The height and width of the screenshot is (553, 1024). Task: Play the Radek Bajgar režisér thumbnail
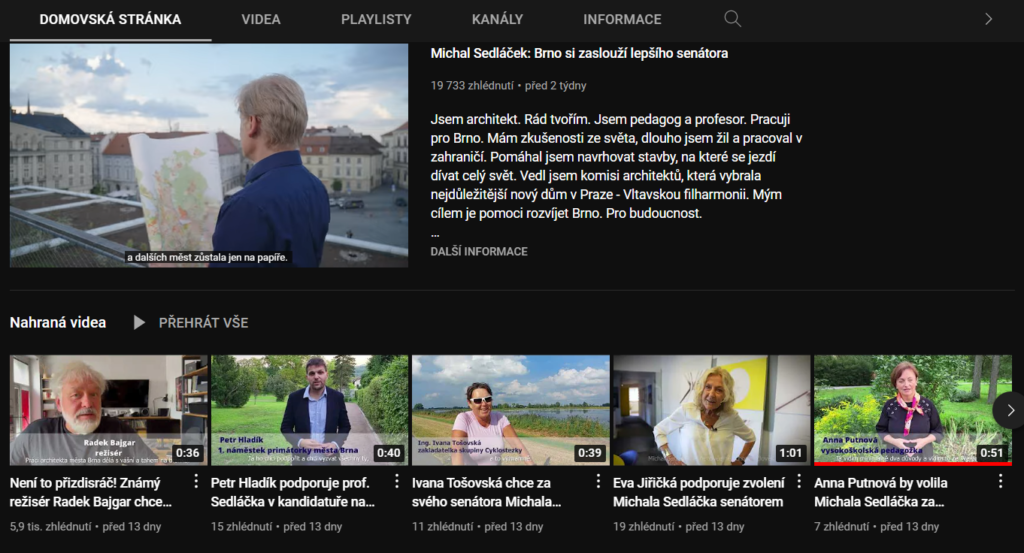tap(108, 410)
